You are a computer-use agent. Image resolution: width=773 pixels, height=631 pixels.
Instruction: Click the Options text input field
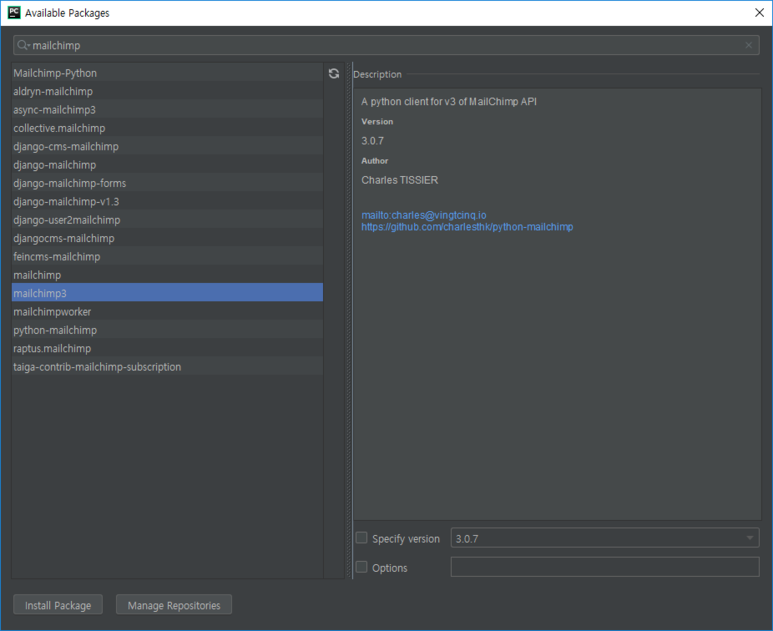605,567
